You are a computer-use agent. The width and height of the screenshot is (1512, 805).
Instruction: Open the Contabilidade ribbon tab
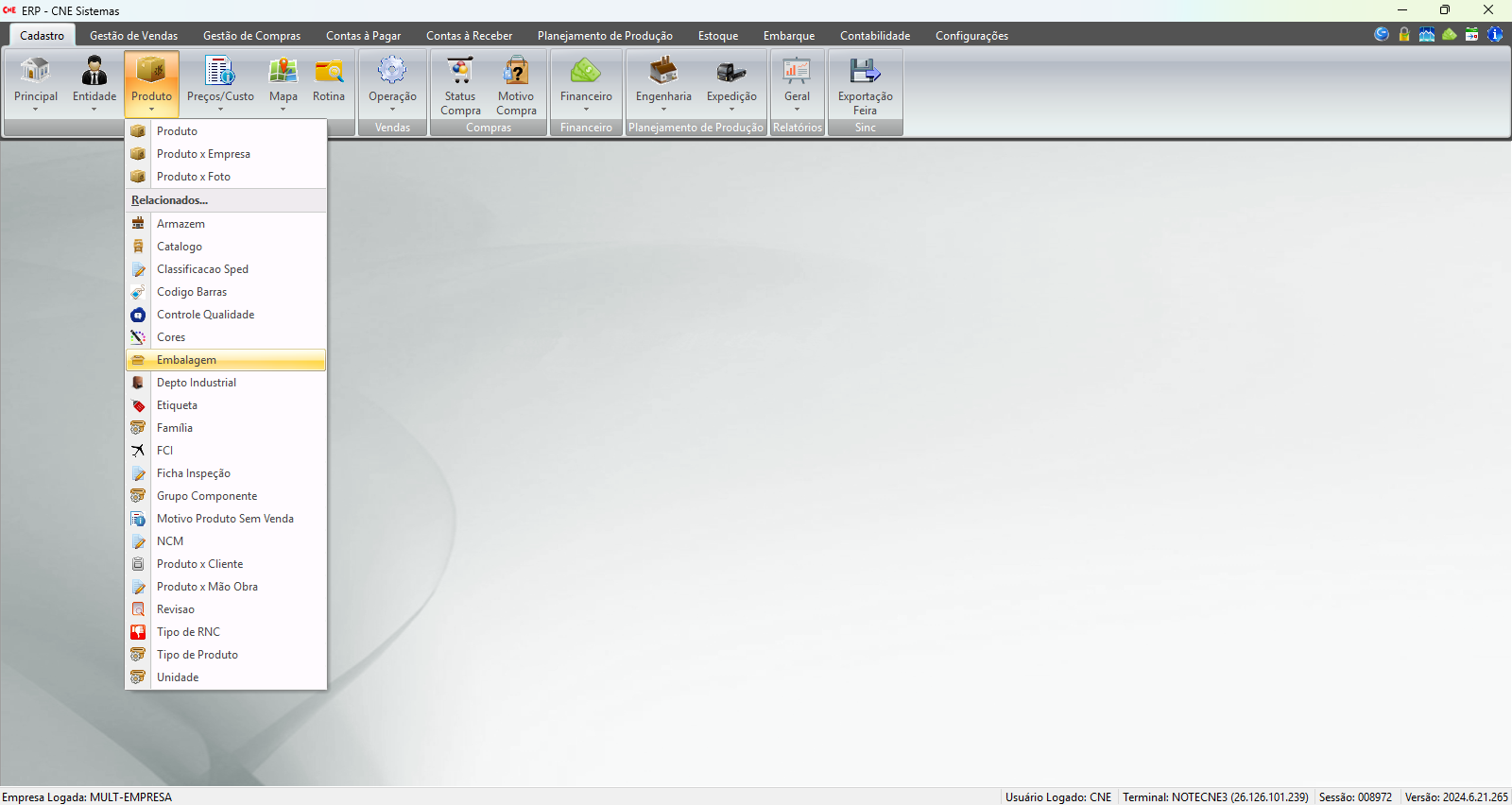point(875,36)
